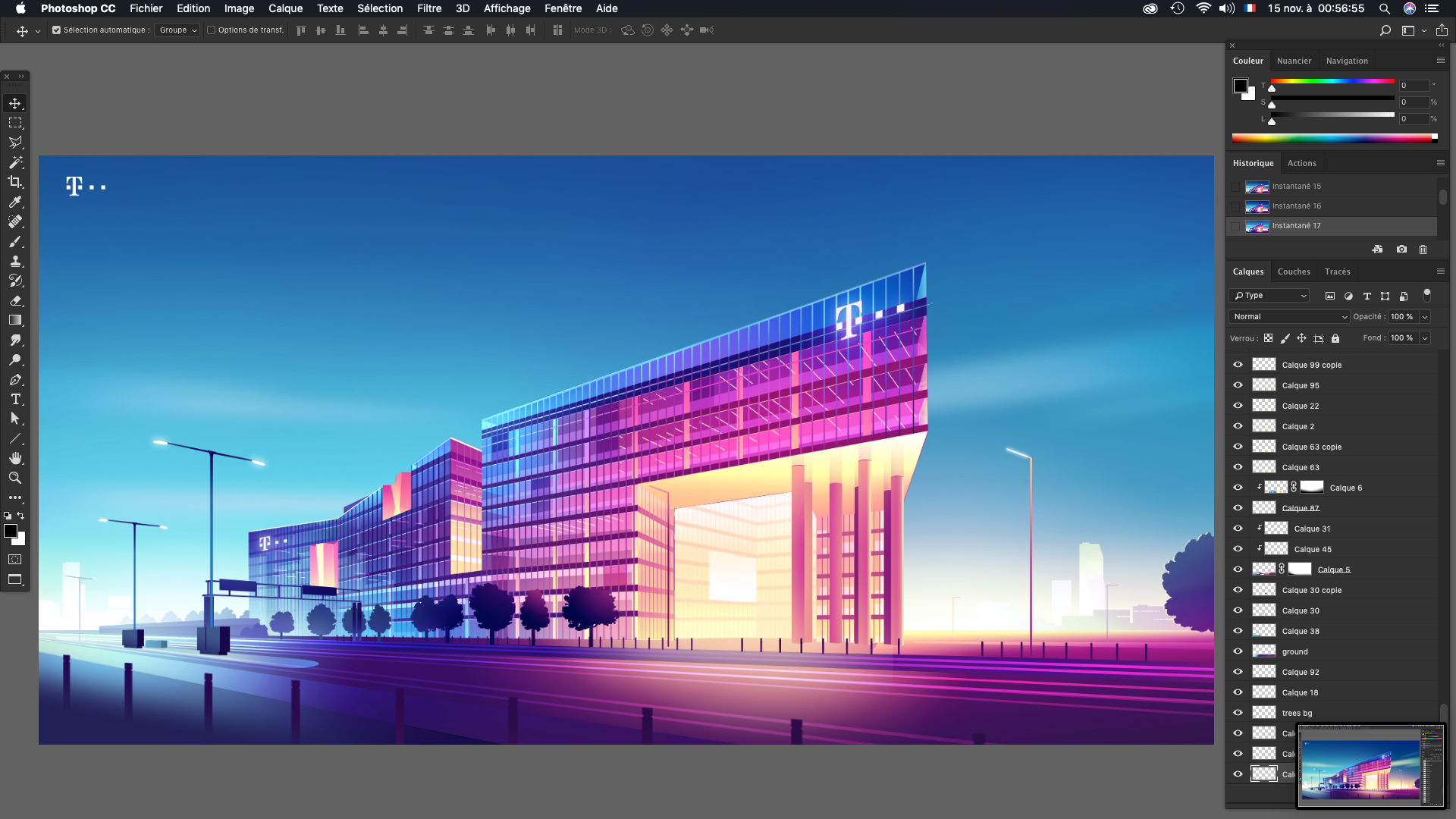Select the Instantané 16 history snapshot
Viewport: 1456px width, 819px height.
(x=1296, y=206)
